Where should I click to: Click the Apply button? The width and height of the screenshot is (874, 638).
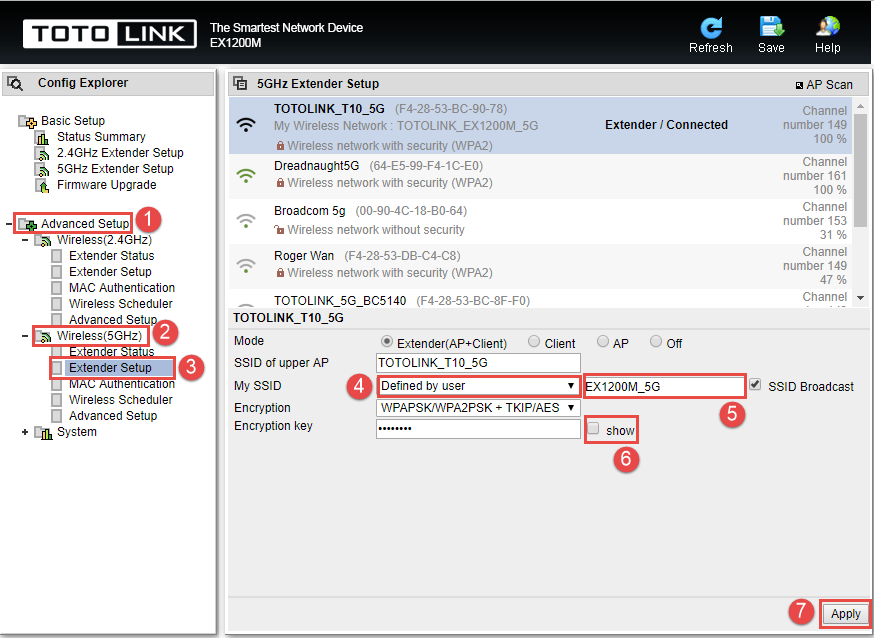846,614
